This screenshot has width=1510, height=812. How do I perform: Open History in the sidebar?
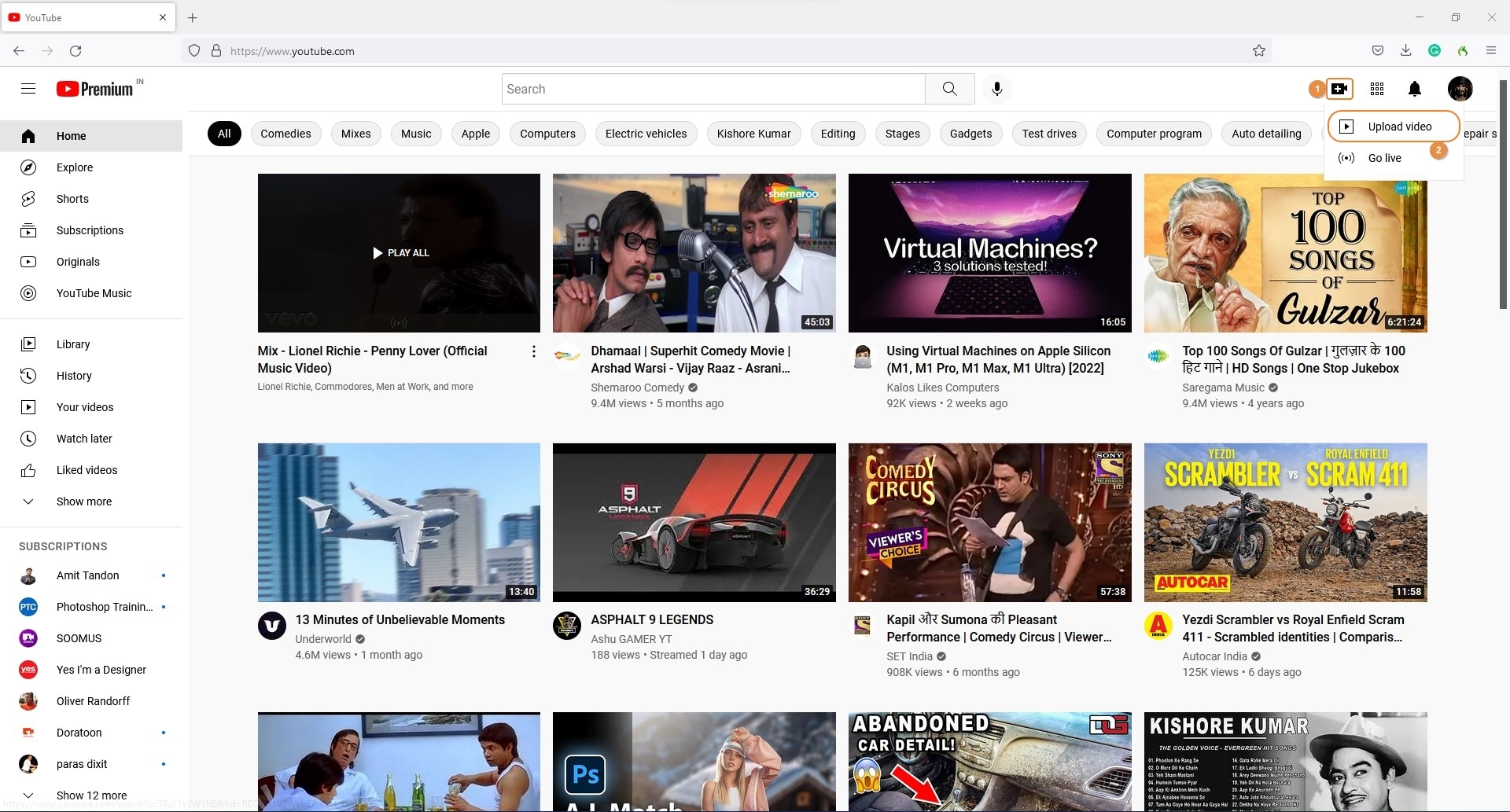[x=91, y=376]
